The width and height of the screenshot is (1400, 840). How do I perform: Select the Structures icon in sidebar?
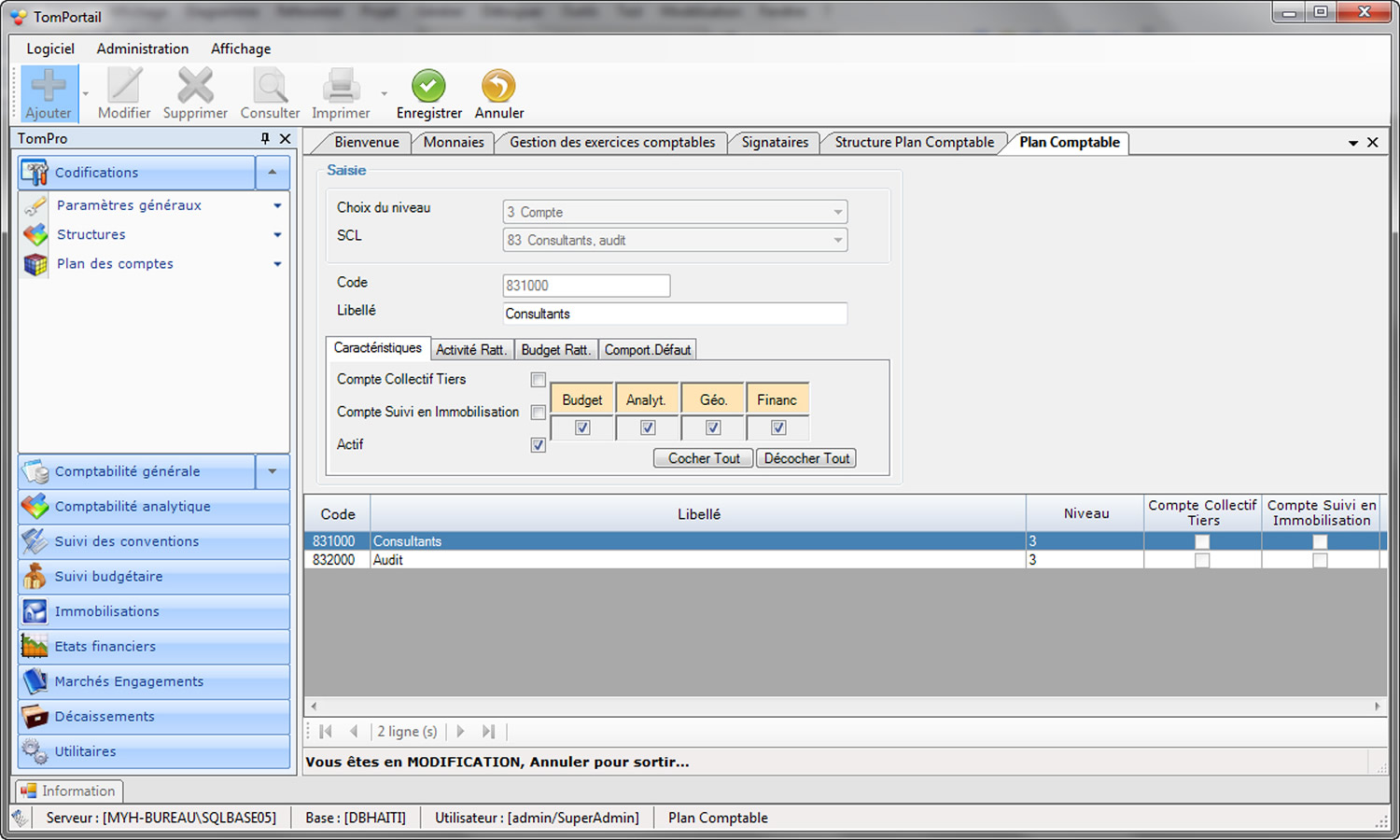[35, 234]
